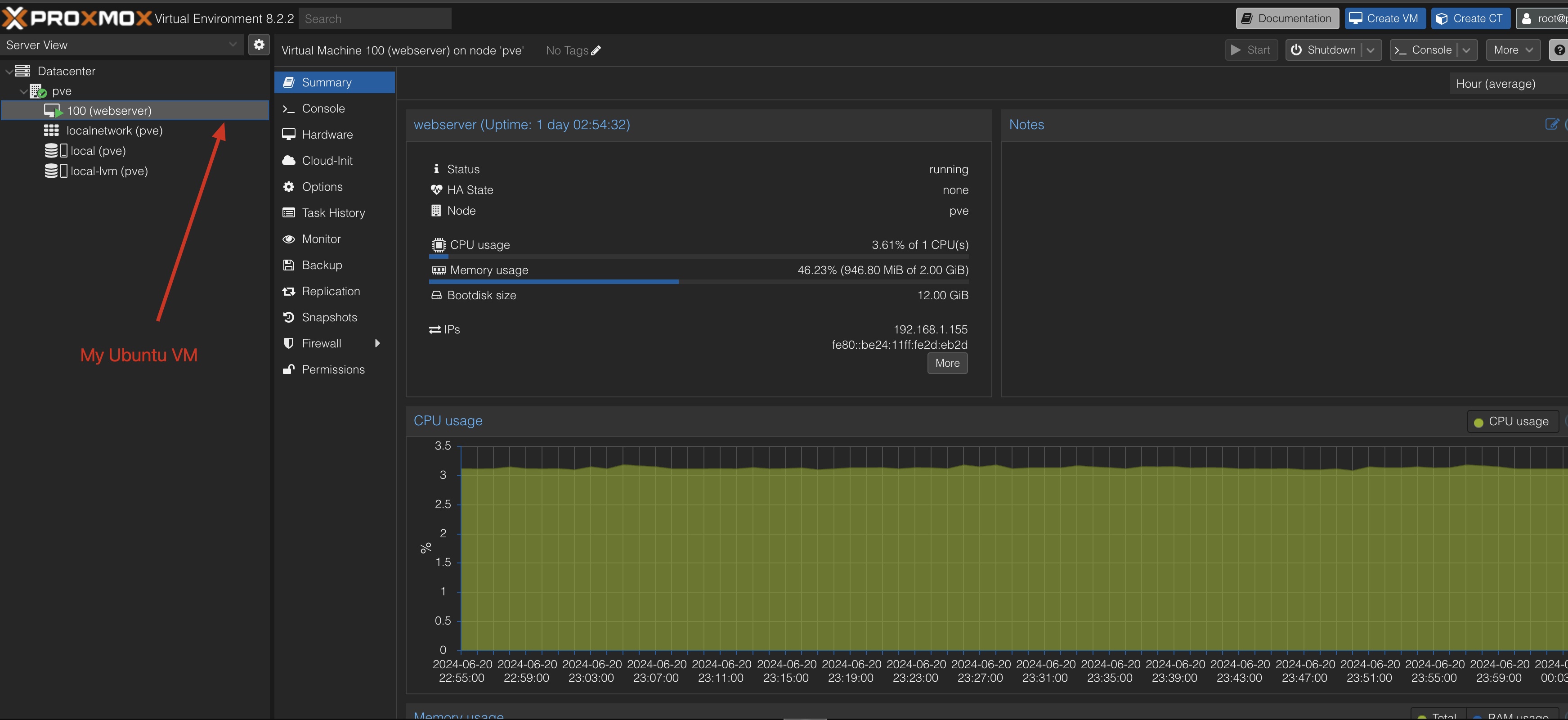Collapse the Datacenter tree node

point(9,71)
